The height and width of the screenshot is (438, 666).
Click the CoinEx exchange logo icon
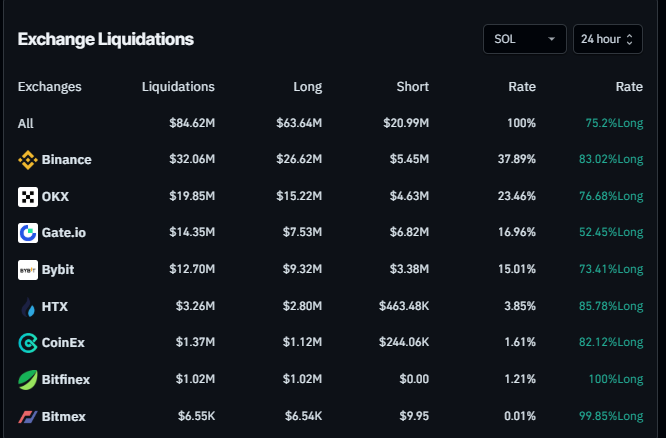tap(28, 343)
